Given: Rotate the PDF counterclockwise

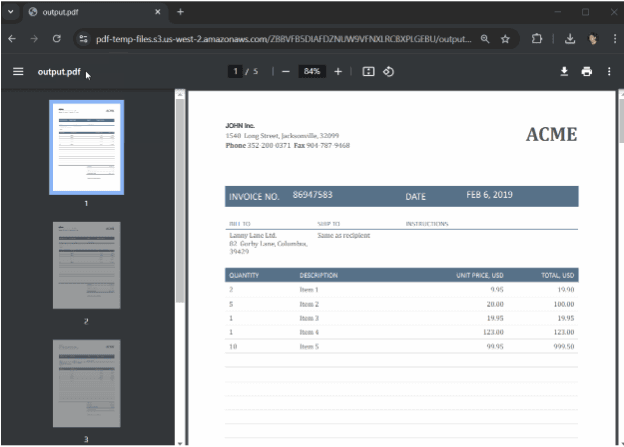Looking at the screenshot, I should tap(389, 71).
